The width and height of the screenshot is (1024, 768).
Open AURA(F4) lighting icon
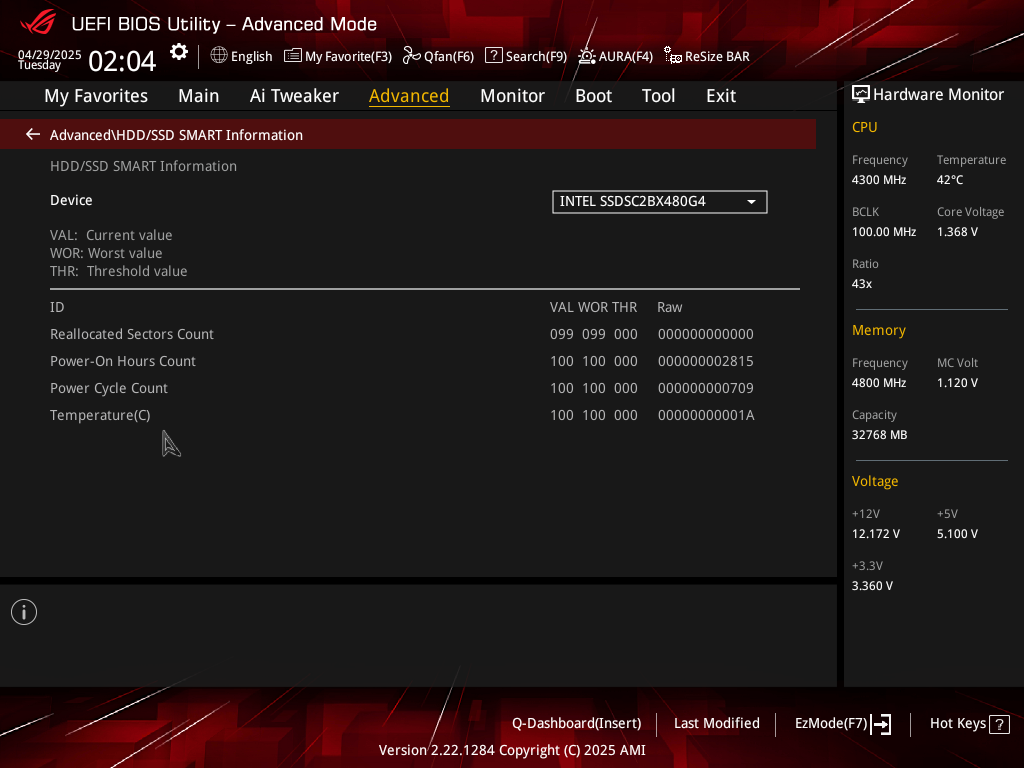pyautogui.click(x=586, y=56)
